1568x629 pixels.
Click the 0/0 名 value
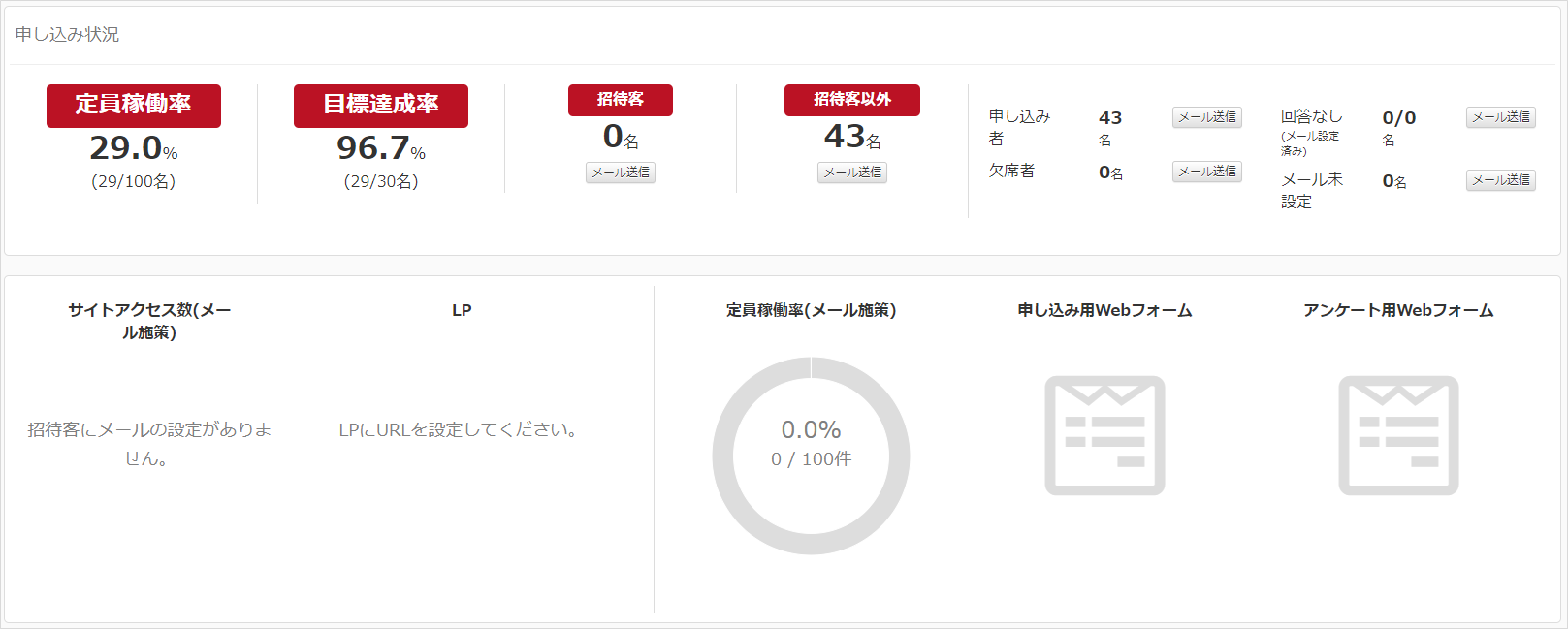(1398, 128)
